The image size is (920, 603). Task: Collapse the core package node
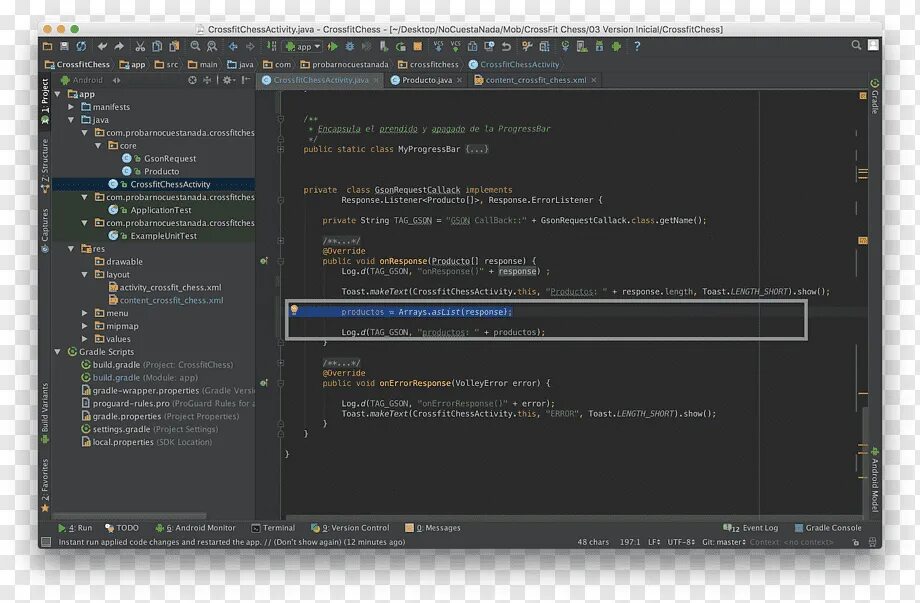(98, 145)
